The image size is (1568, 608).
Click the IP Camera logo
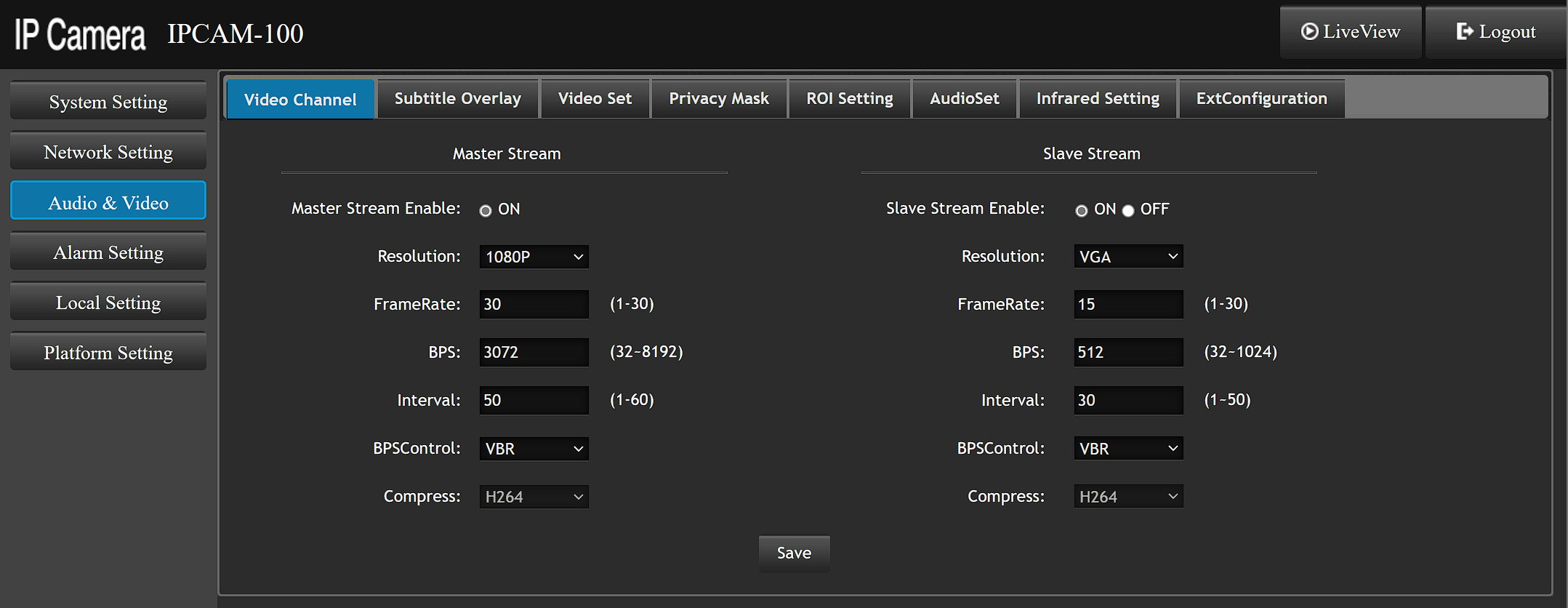click(x=80, y=34)
